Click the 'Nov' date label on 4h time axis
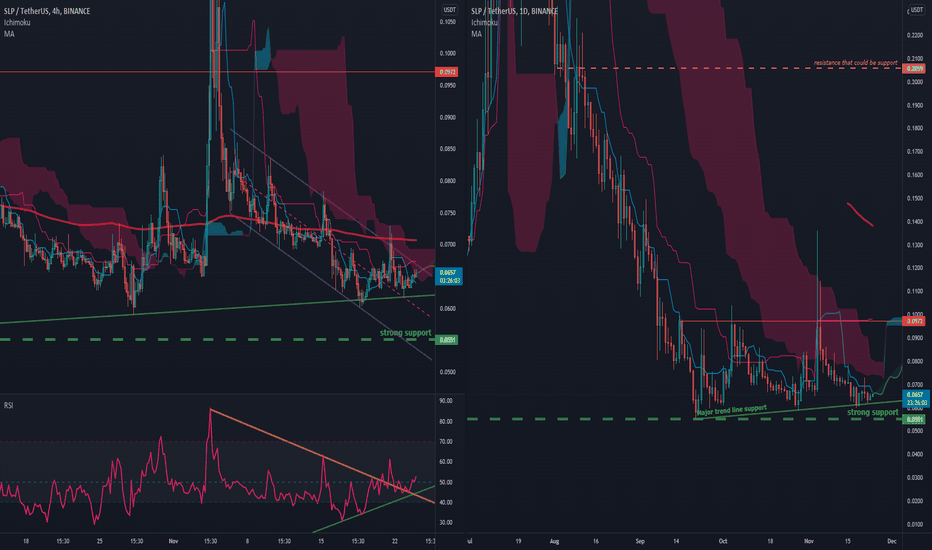The image size is (932, 550). coord(173,541)
